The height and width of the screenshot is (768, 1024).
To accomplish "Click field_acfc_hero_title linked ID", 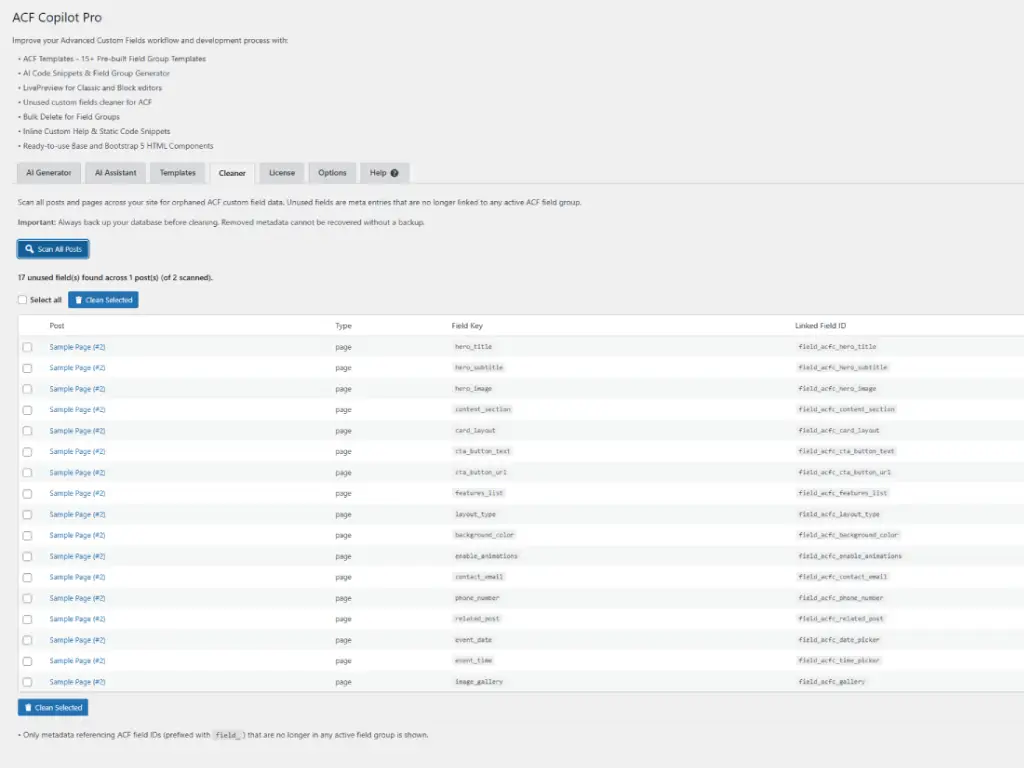I will 837,347.
